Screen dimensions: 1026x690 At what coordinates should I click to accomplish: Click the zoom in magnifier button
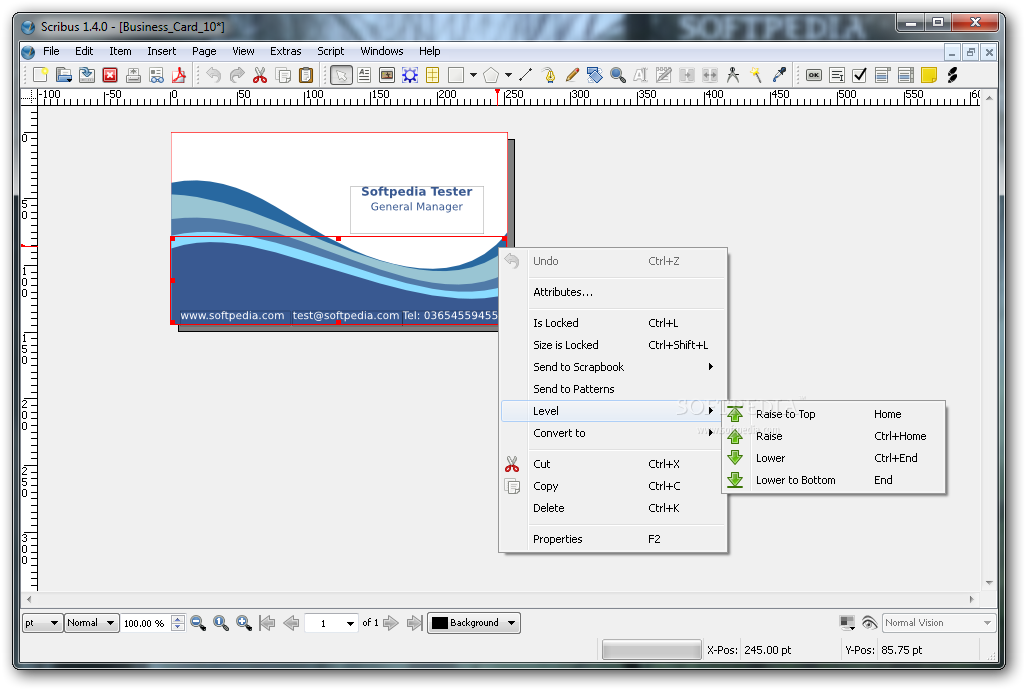244,623
